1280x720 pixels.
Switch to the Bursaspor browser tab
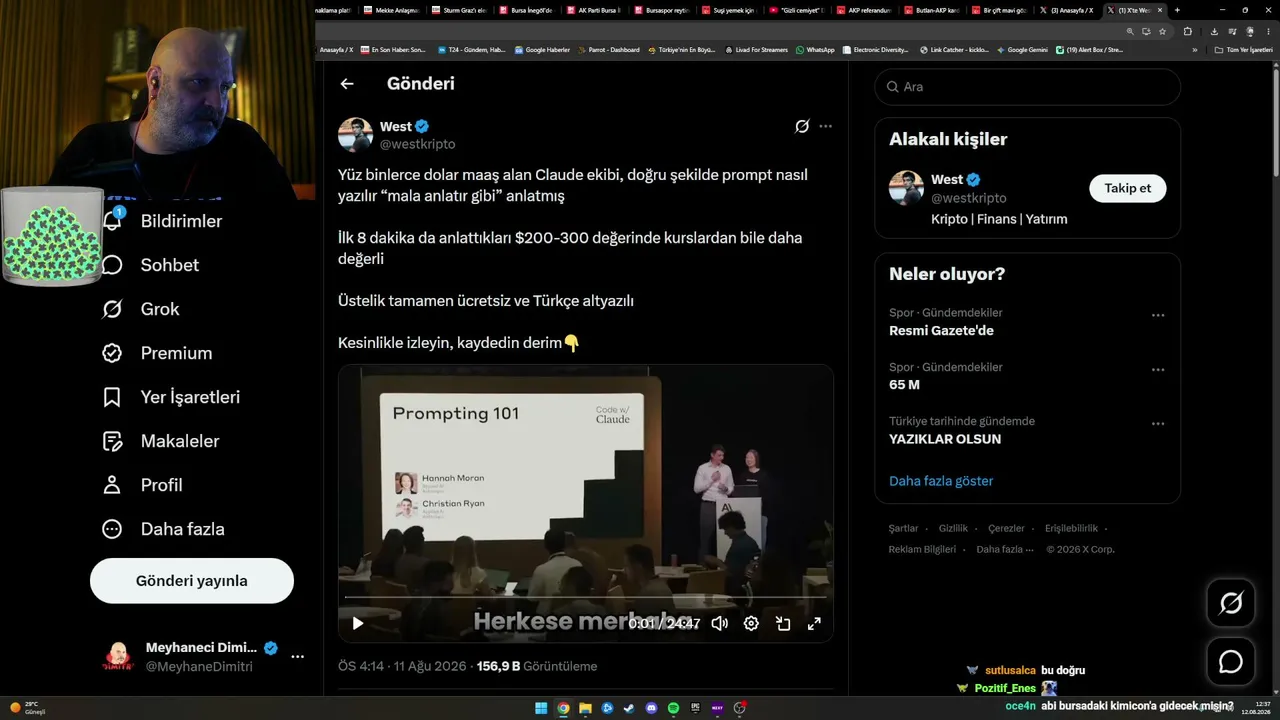(662, 10)
